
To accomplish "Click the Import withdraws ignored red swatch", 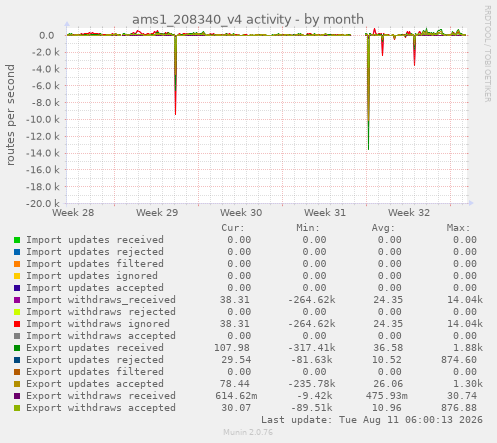I will (17, 324).
